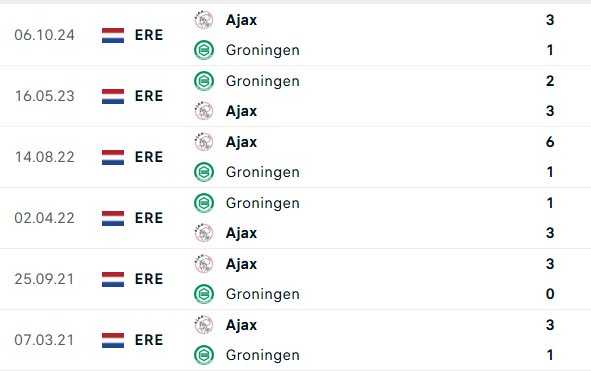Click the Groningen crest in 16.05.23 match
Image resolution: width=591 pixels, height=371 pixels.
pos(204,81)
